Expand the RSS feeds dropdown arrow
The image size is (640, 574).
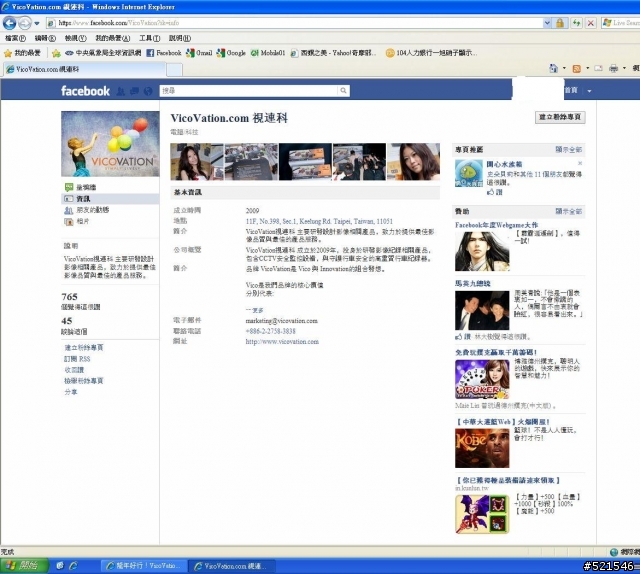[588, 68]
